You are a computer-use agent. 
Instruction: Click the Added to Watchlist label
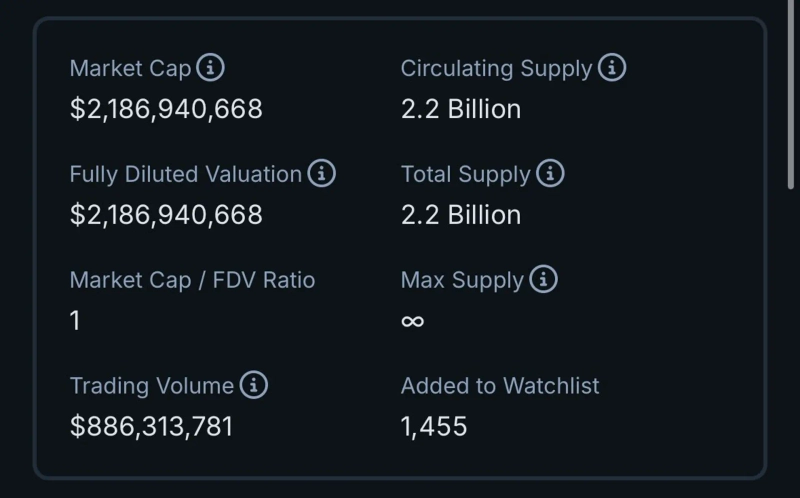(500, 386)
